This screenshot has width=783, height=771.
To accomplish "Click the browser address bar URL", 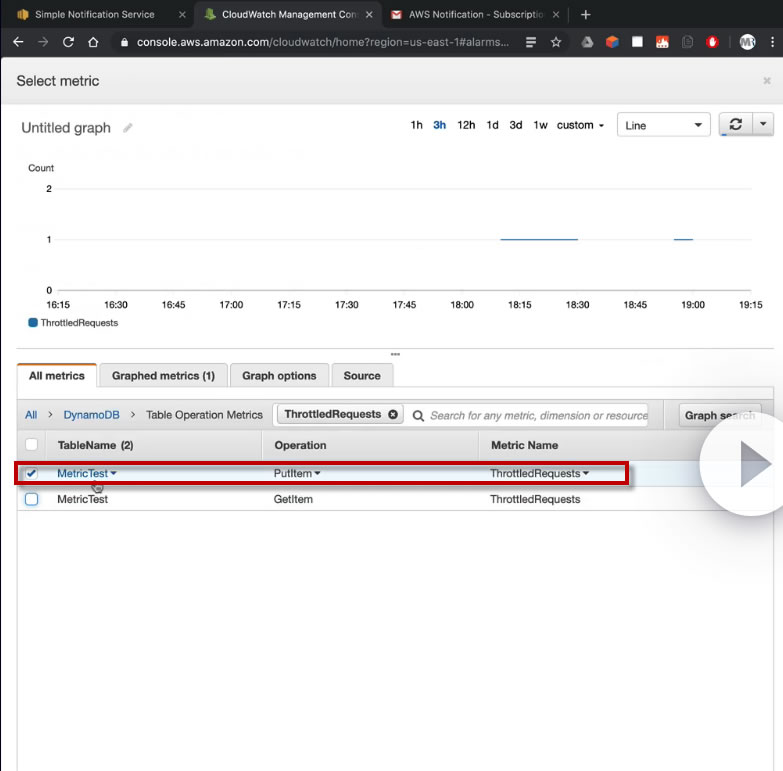I will pos(323,42).
